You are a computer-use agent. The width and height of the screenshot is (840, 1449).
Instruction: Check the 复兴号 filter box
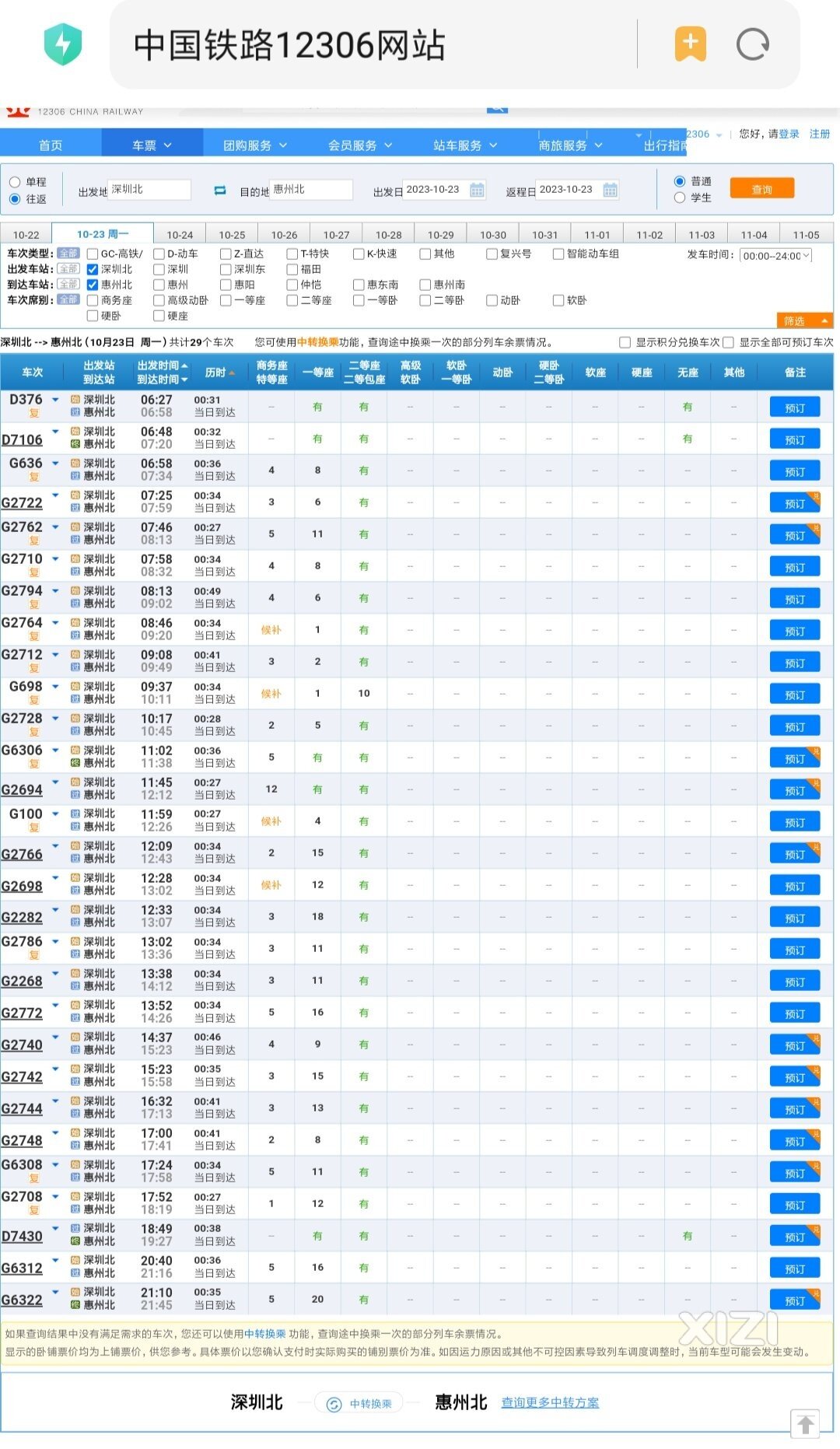click(492, 254)
